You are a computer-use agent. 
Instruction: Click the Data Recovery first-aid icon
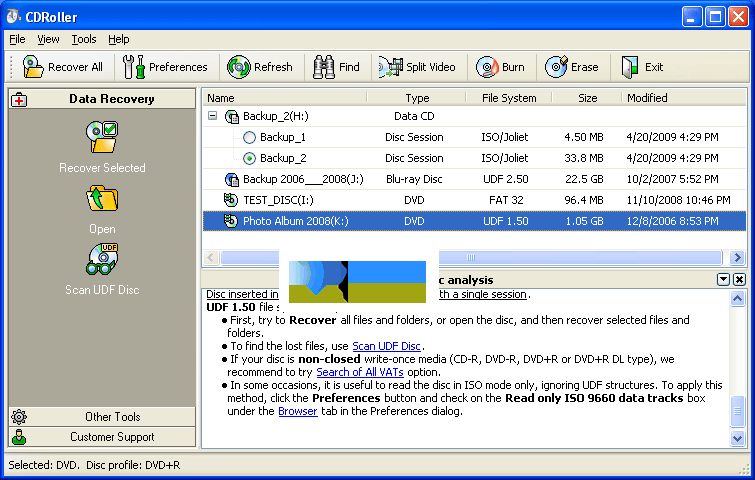click(x=19, y=99)
